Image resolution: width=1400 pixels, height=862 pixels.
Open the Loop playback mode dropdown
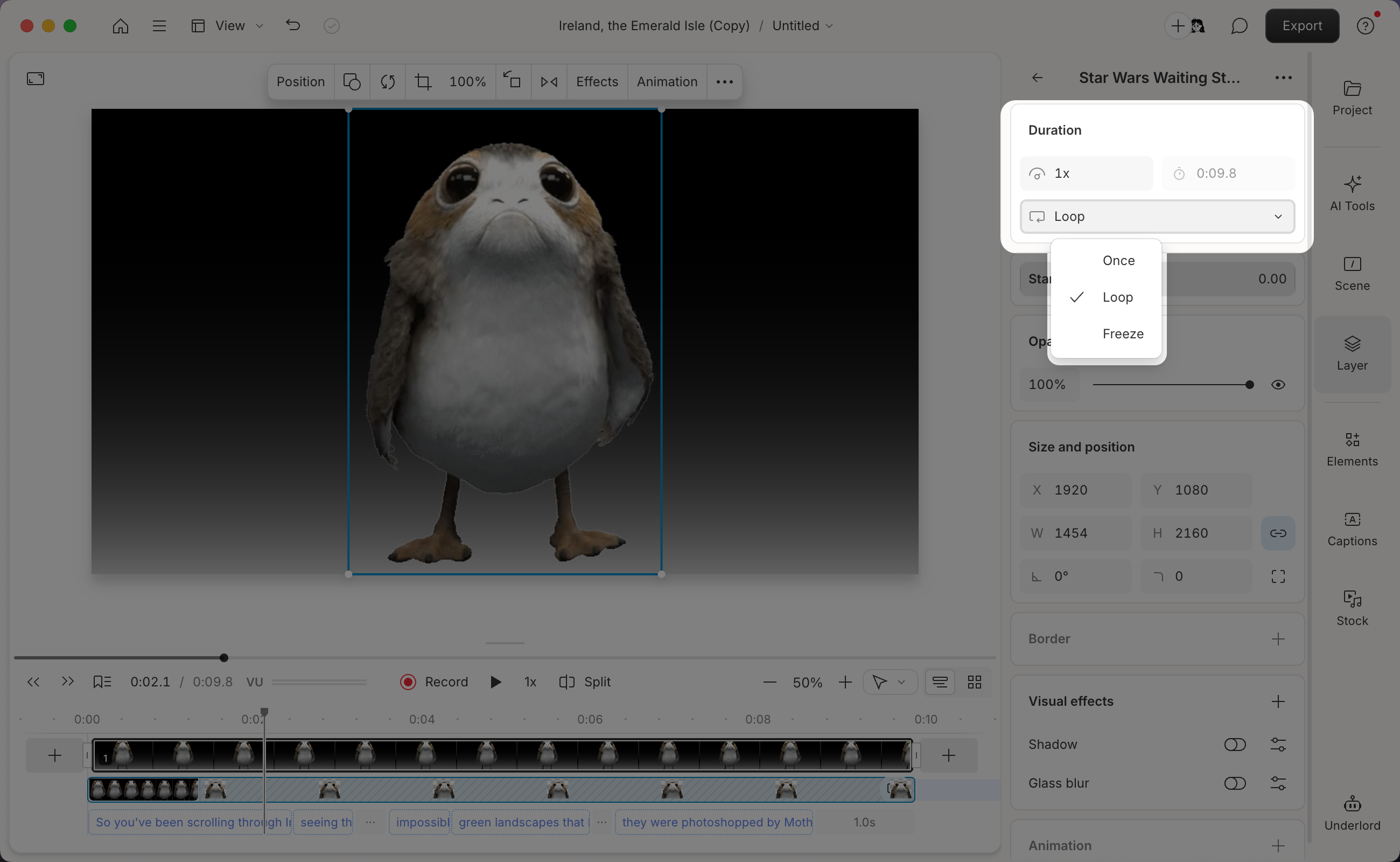1157,217
